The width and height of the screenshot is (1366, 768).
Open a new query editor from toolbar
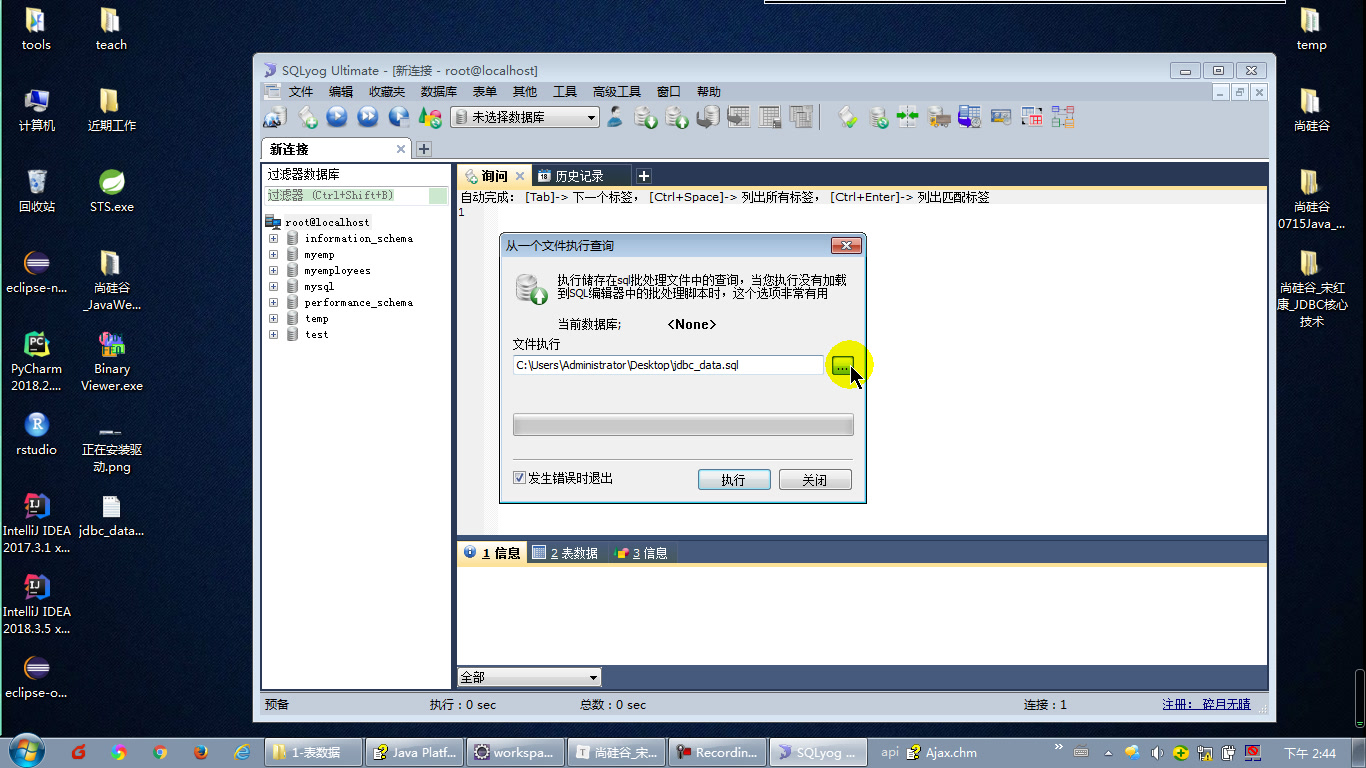(308, 117)
